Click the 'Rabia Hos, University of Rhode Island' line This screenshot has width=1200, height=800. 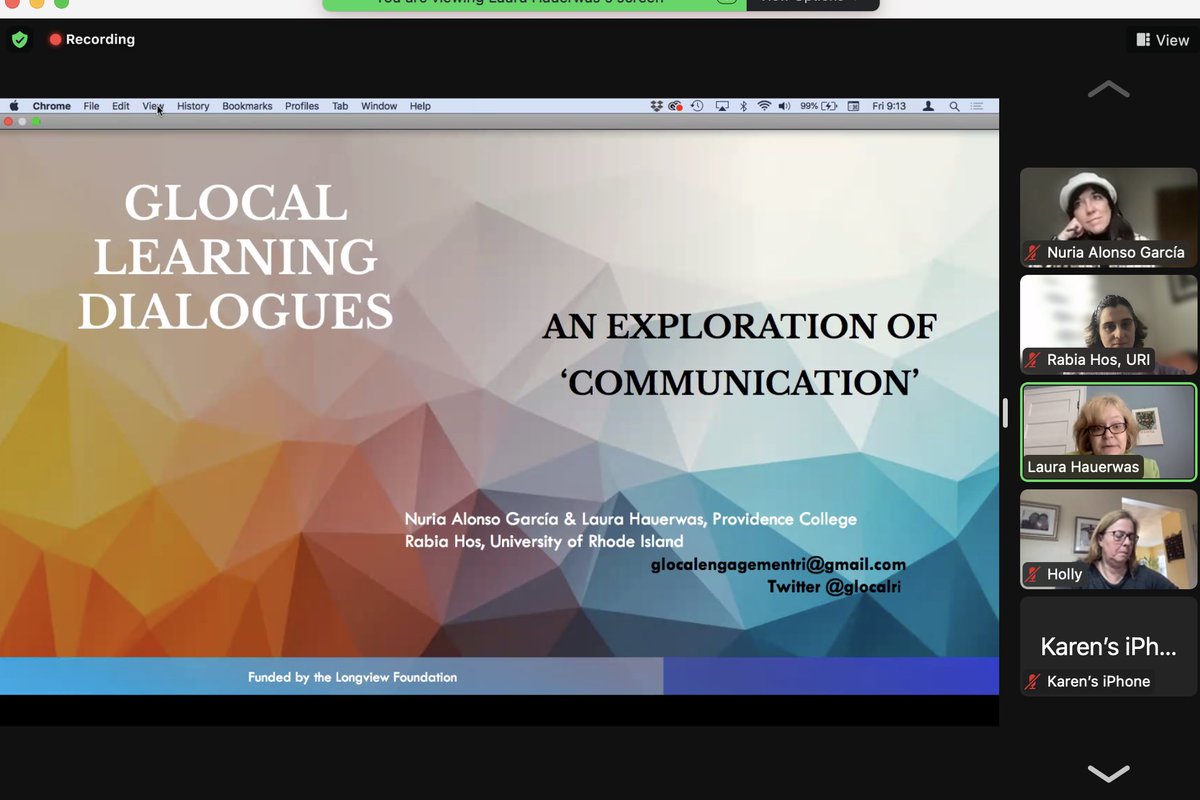pos(544,541)
